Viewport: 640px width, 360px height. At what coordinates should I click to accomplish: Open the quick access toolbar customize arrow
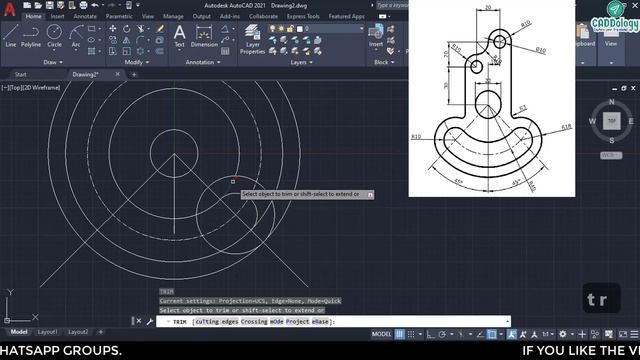tap(138, 5)
